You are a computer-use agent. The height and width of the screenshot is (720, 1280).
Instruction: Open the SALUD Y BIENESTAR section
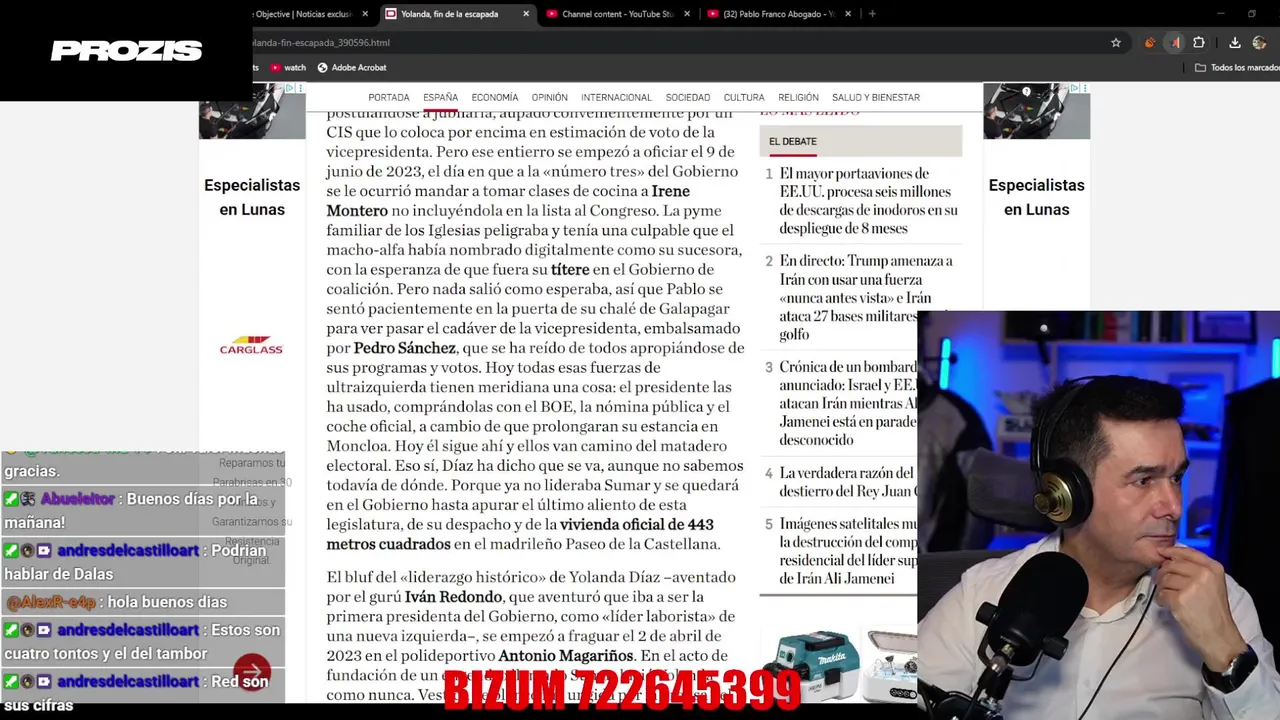coord(876,98)
